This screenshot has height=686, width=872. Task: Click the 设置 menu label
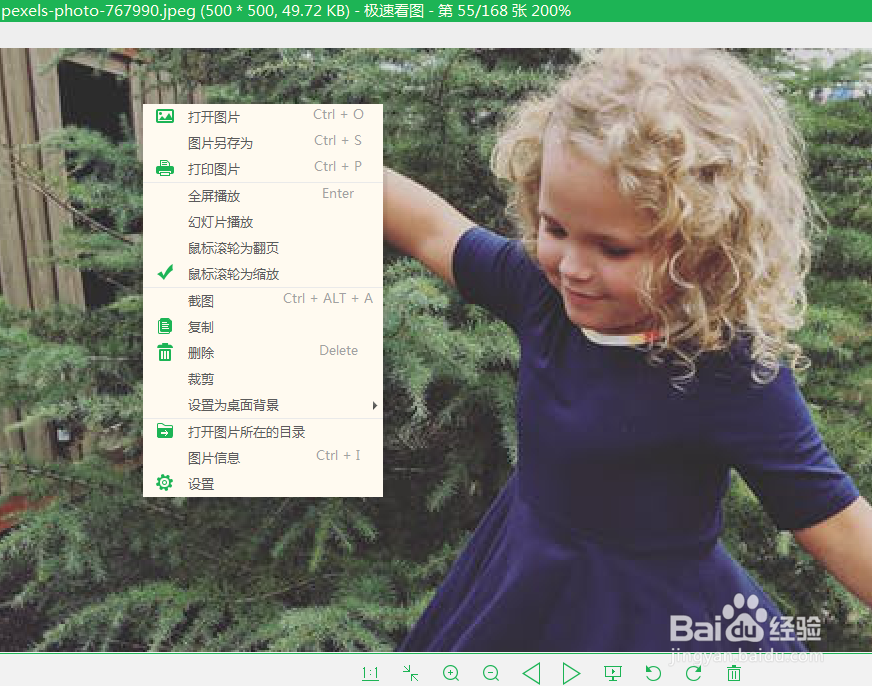point(201,484)
